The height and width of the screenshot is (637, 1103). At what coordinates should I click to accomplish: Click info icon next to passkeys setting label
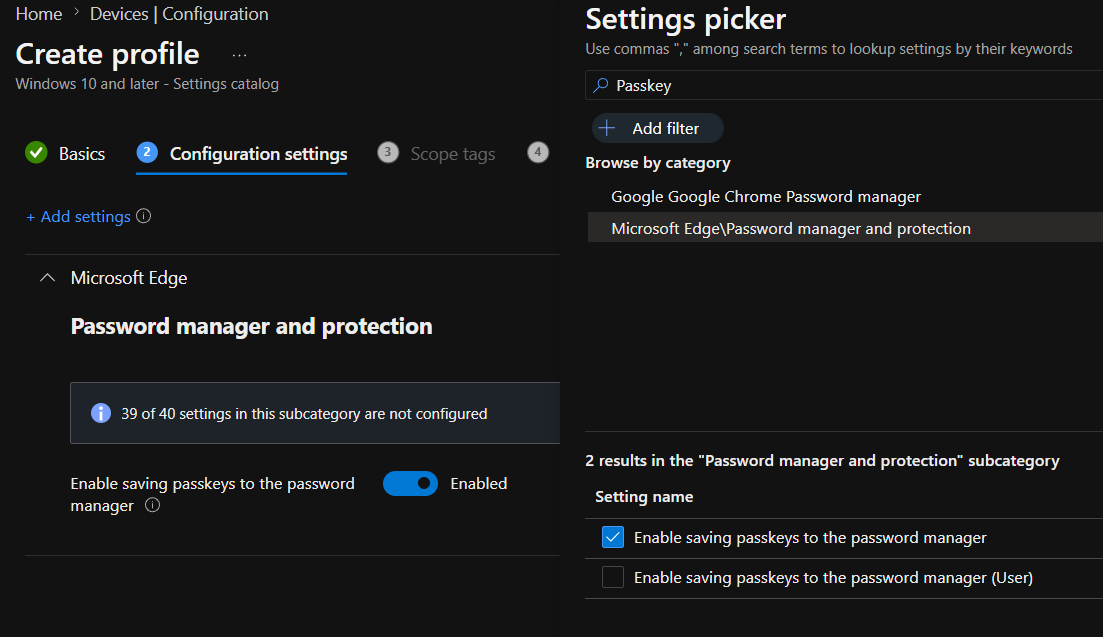152,505
